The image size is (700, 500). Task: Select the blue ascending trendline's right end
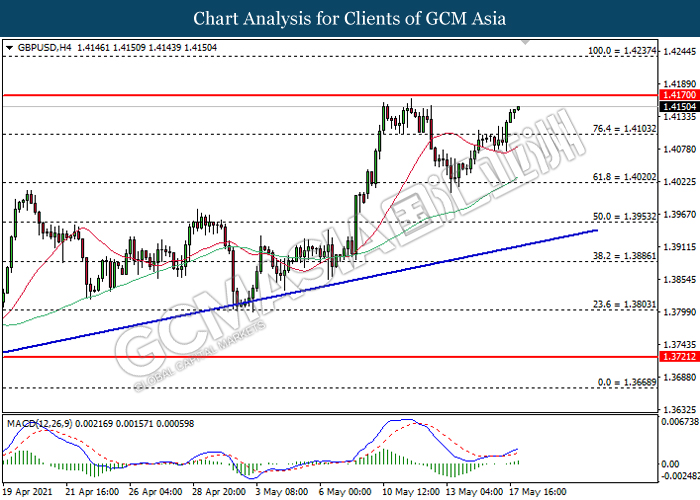[x=596, y=230]
